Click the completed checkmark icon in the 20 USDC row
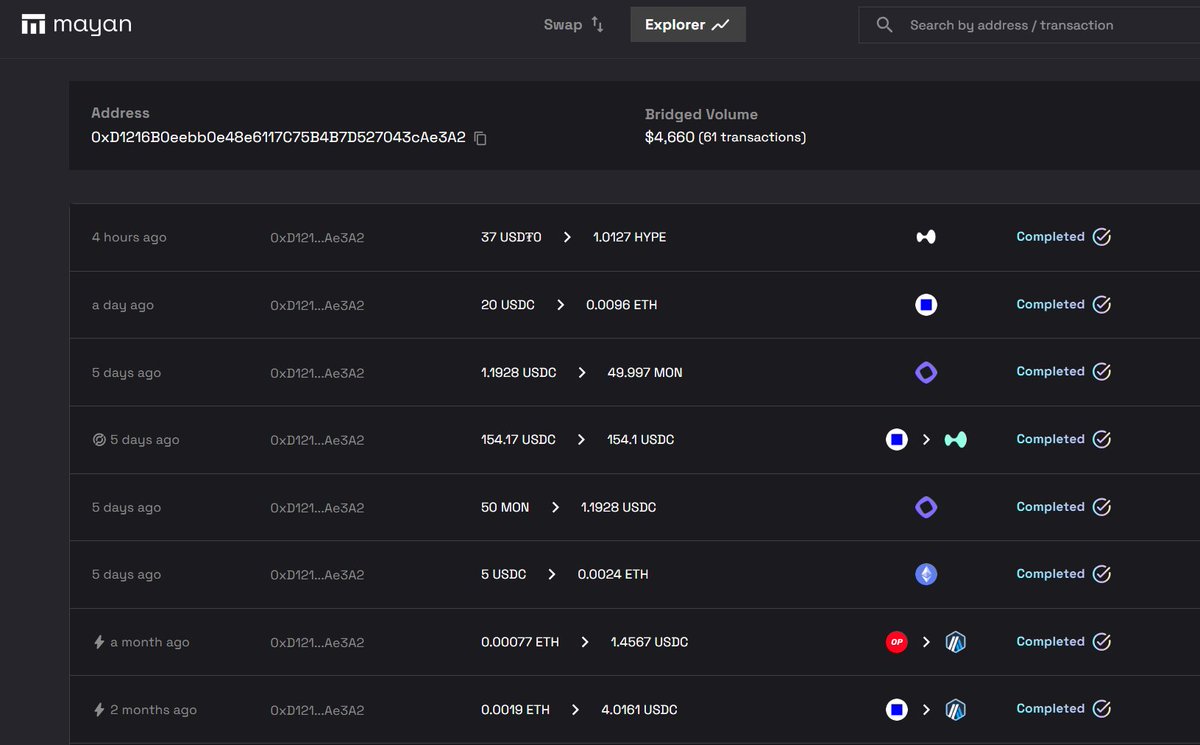 1101,304
